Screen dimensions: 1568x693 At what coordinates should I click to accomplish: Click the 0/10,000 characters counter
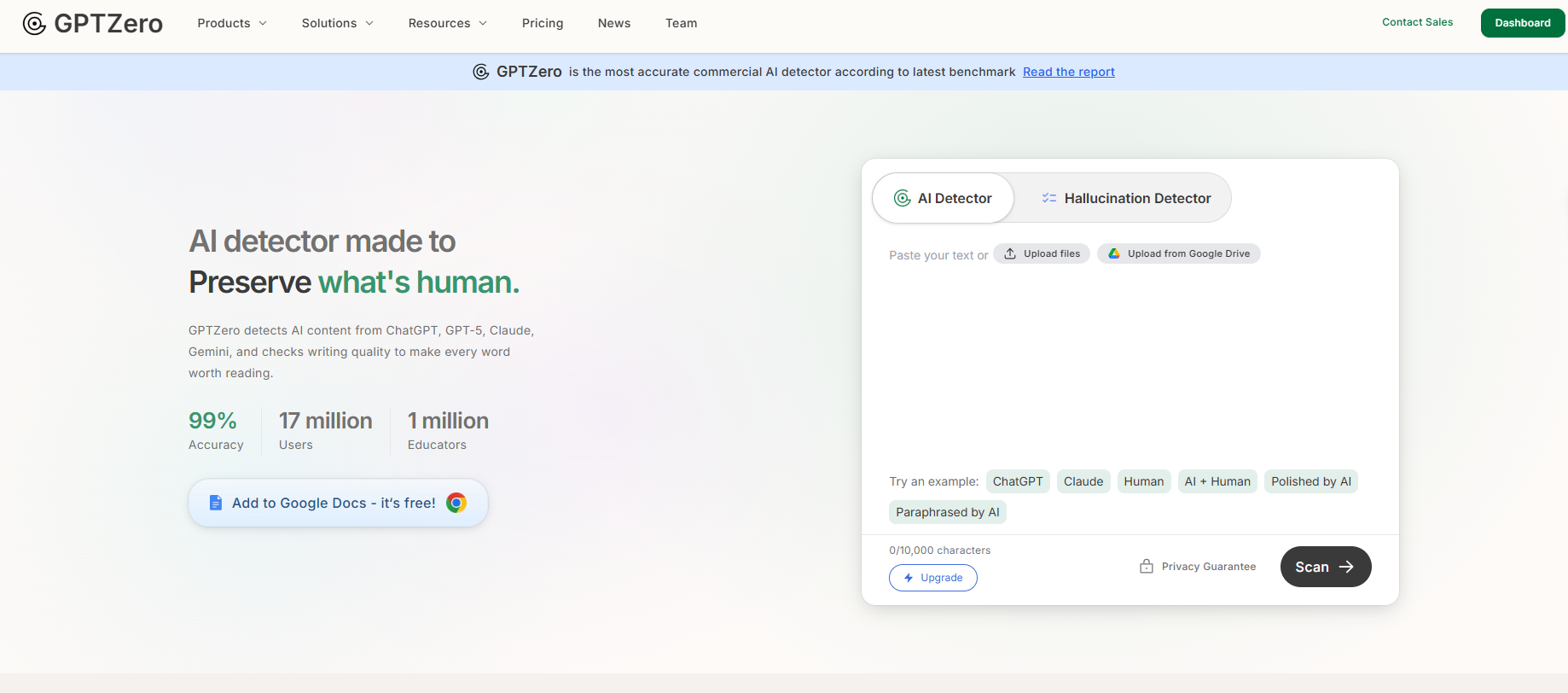(x=940, y=550)
